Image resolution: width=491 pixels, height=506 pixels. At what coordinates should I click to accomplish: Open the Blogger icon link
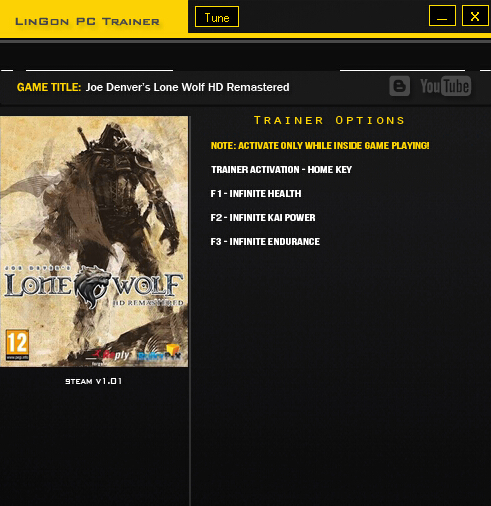pos(399,86)
